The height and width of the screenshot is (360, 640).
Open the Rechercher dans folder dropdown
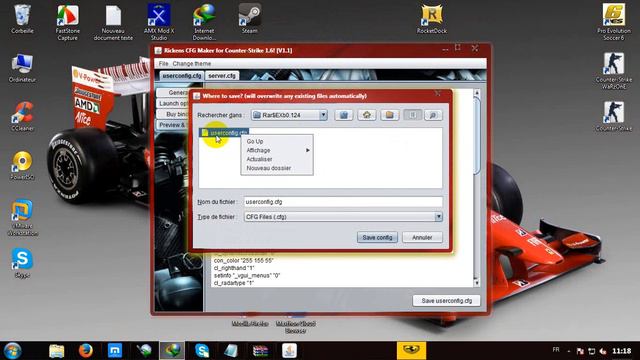[323, 115]
